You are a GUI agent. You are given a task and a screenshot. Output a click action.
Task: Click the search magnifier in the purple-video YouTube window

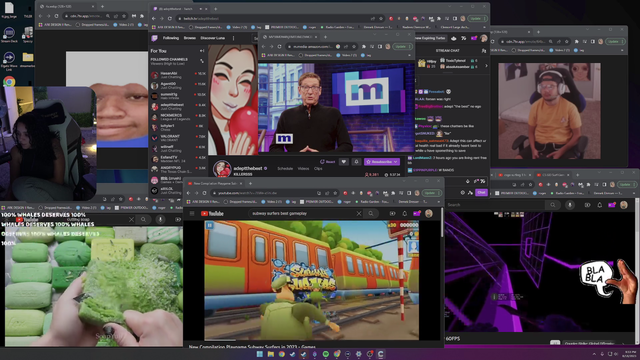[x=553, y=205]
